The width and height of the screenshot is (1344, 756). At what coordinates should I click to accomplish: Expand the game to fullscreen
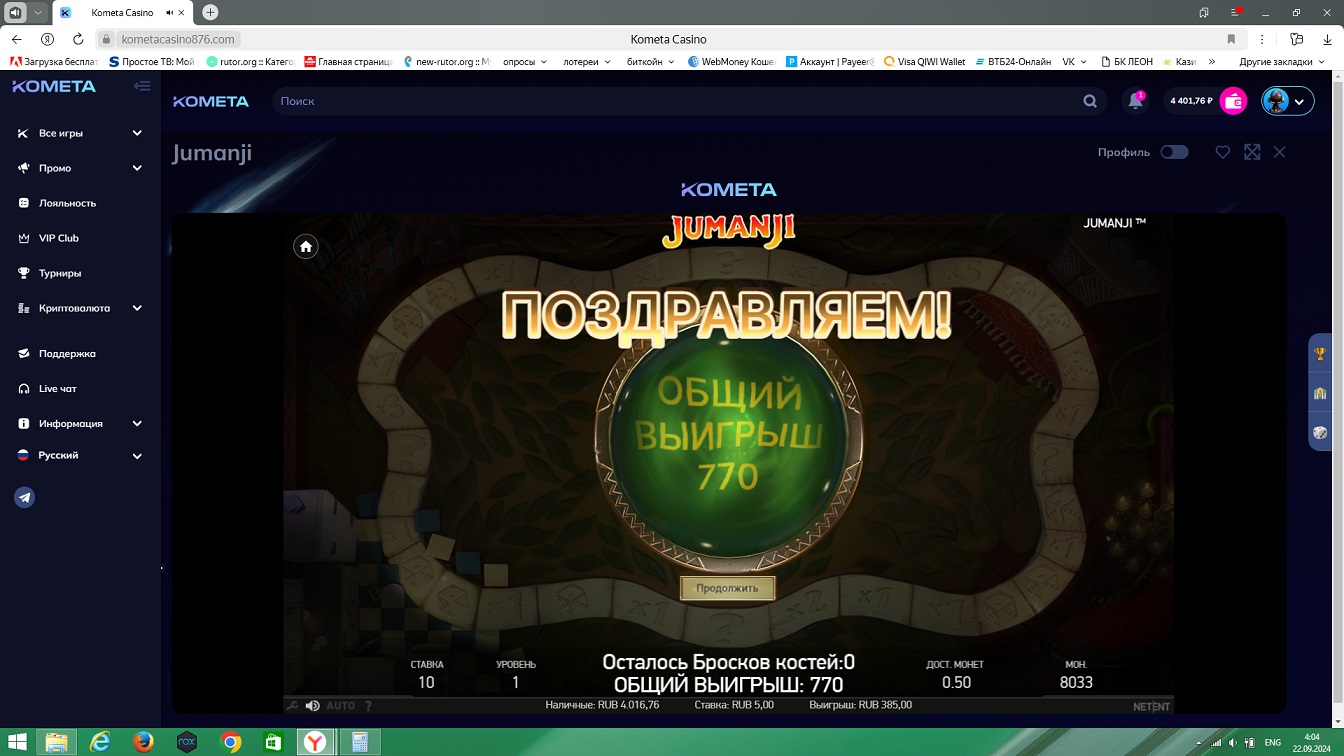coord(1252,152)
